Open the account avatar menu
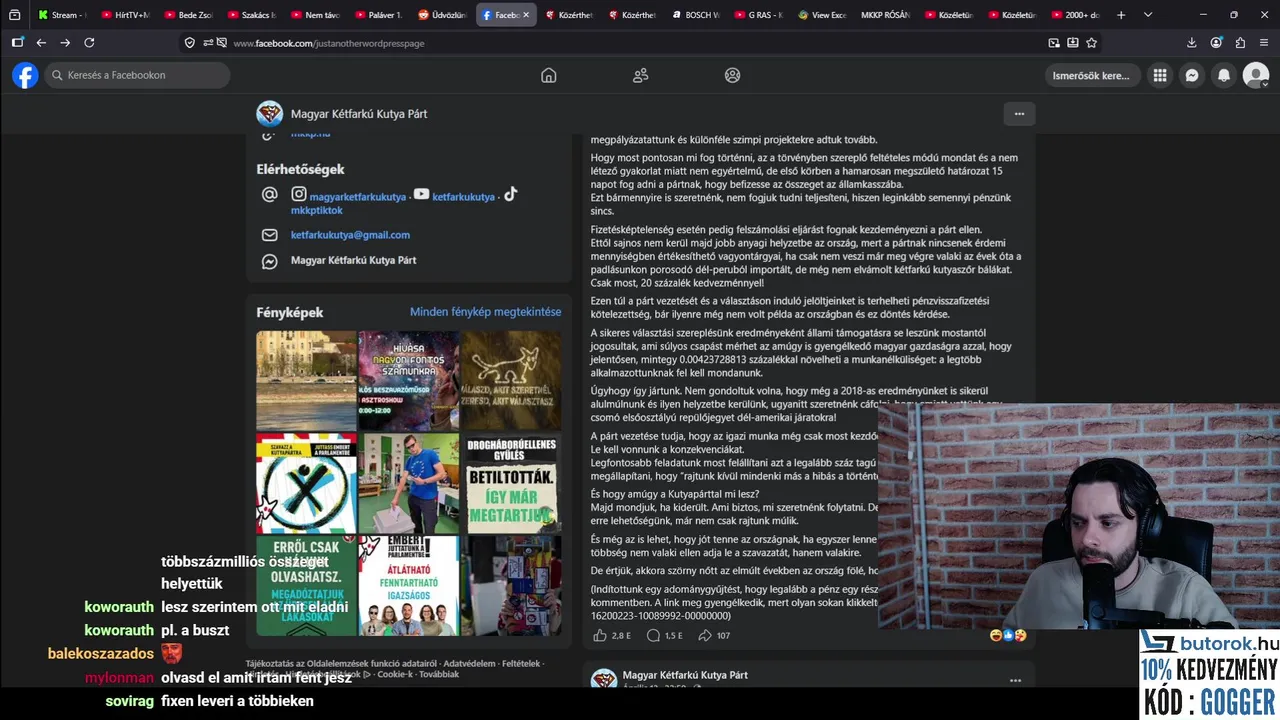This screenshot has height=720, width=1280. 1256,75
